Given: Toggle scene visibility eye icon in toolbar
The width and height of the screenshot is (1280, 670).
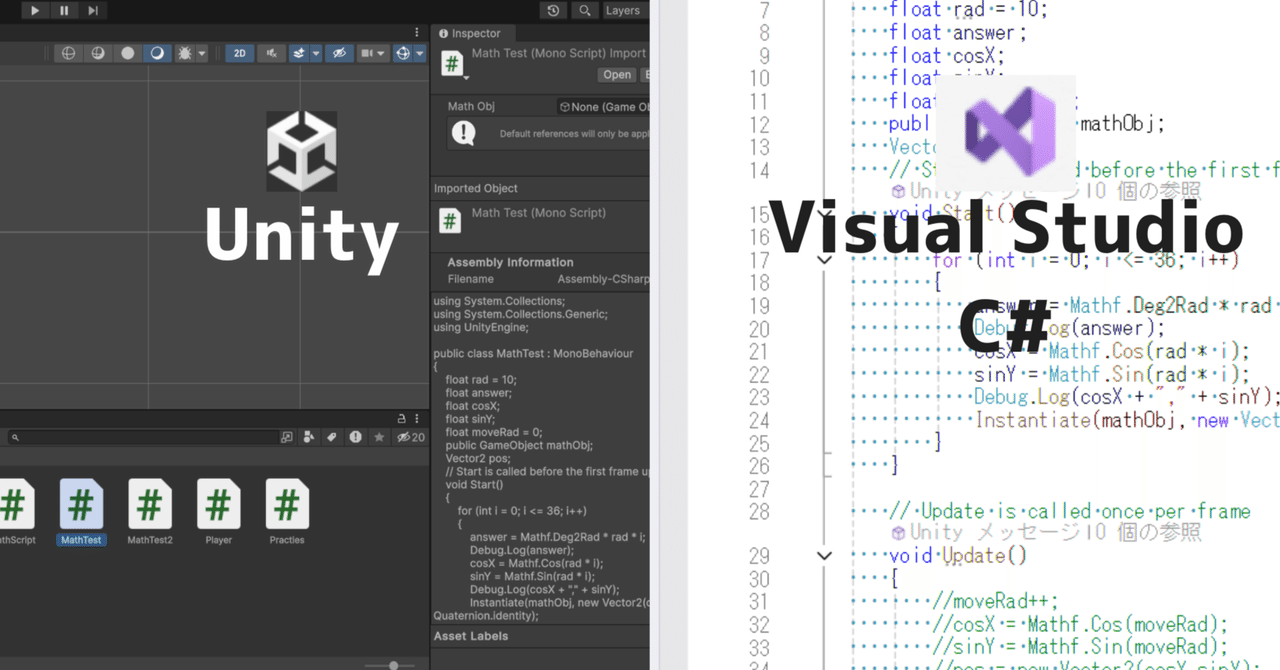Looking at the screenshot, I should 339,52.
